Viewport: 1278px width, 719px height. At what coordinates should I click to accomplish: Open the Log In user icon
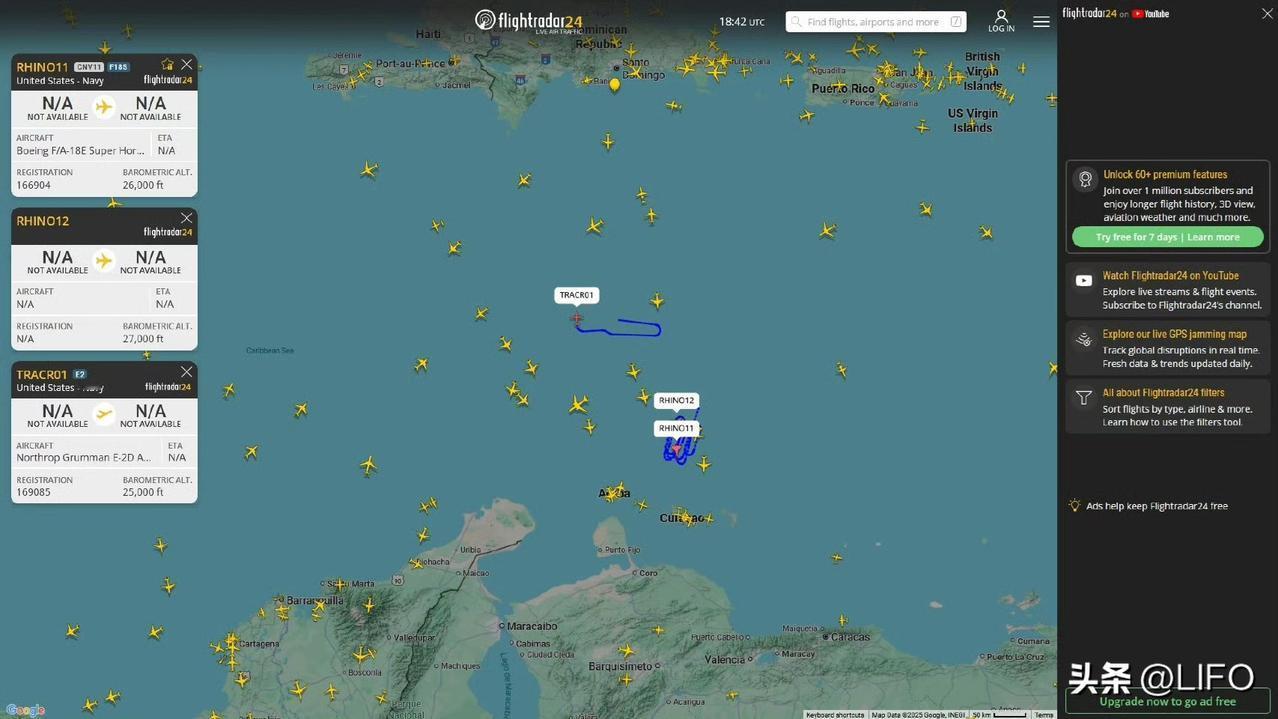point(1001,21)
